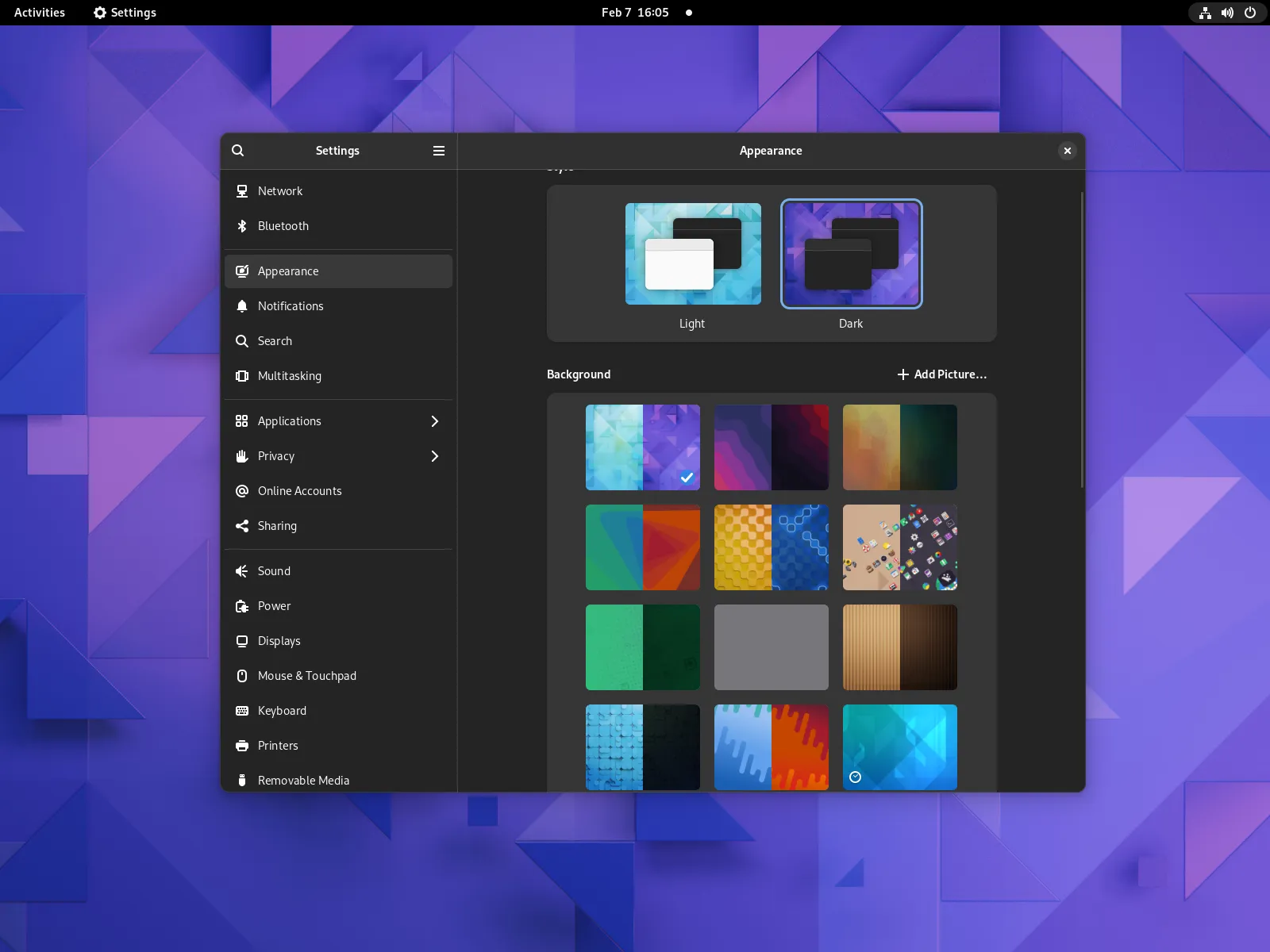Click the Keyboard icon in sidebar
This screenshot has height=952, width=1270.
[242, 711]
